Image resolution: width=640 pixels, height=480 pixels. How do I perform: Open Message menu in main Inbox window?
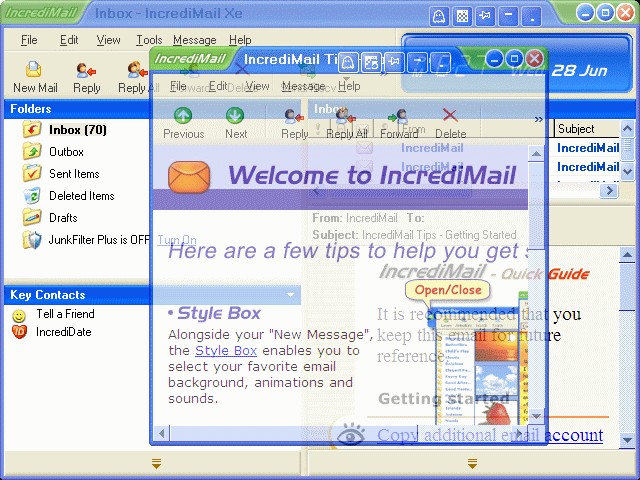pyautogui.click(x=195, y=40)
